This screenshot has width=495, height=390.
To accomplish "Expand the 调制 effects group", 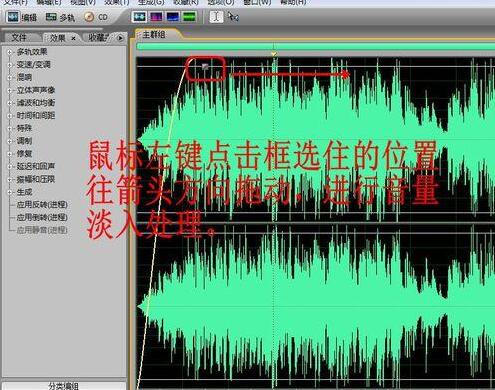I will (10, 141).
